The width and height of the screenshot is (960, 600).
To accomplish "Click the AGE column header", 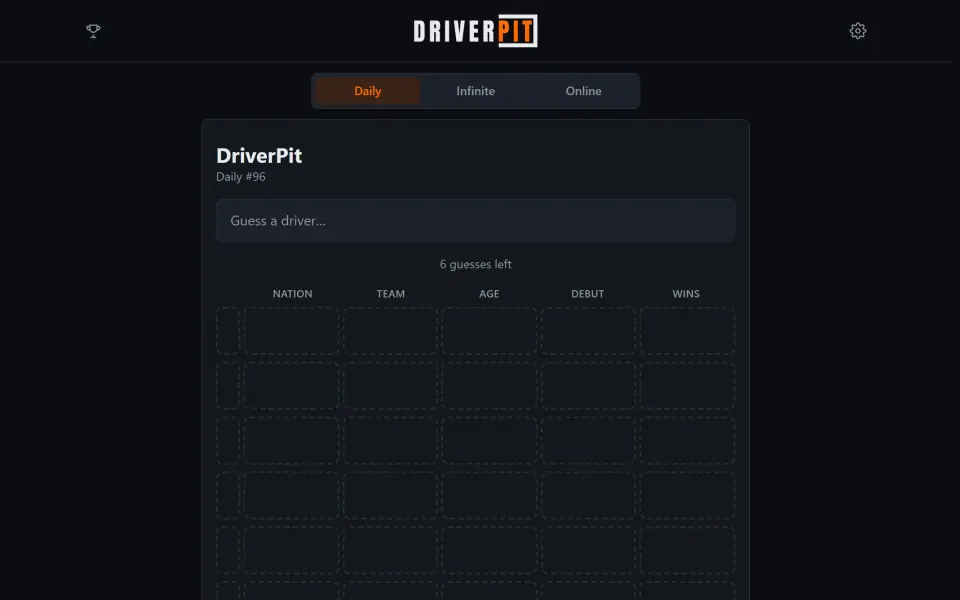I will [x=489, y=294].
